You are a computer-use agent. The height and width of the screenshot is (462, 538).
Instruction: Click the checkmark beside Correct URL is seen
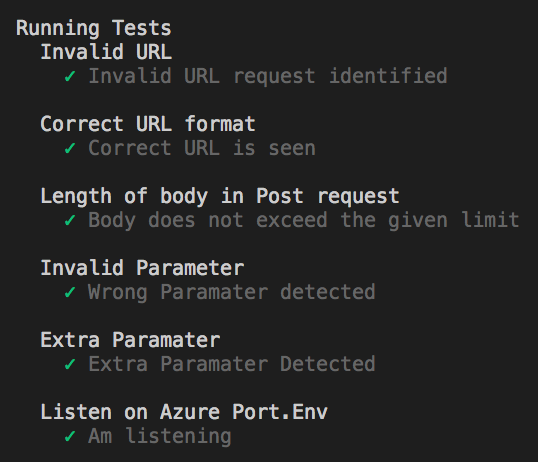click(x=70, y=148)
